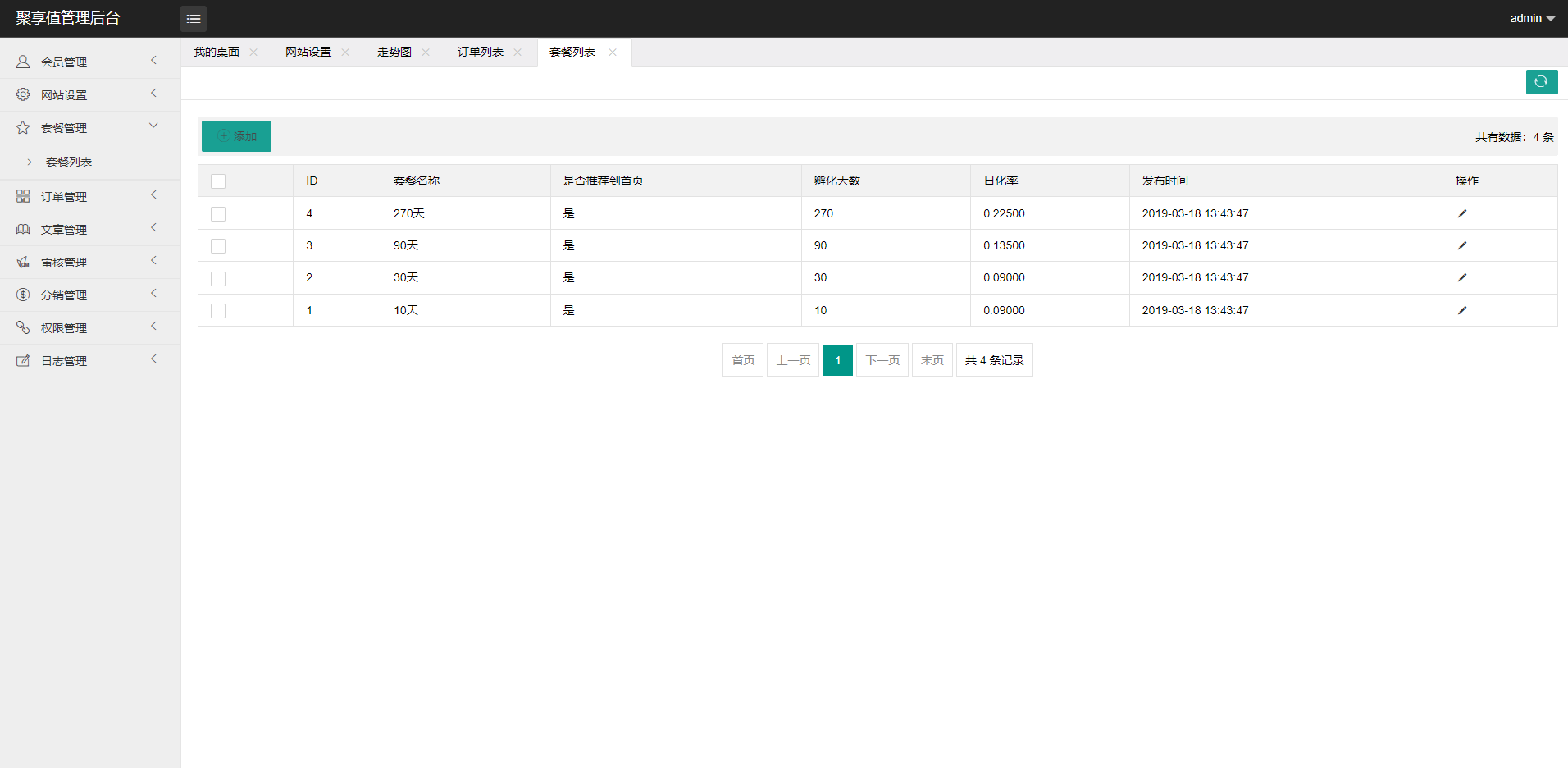Expand the 订单管理 sidebar menu
Viewport: 1568px width, 768px height.
(64, 197)
